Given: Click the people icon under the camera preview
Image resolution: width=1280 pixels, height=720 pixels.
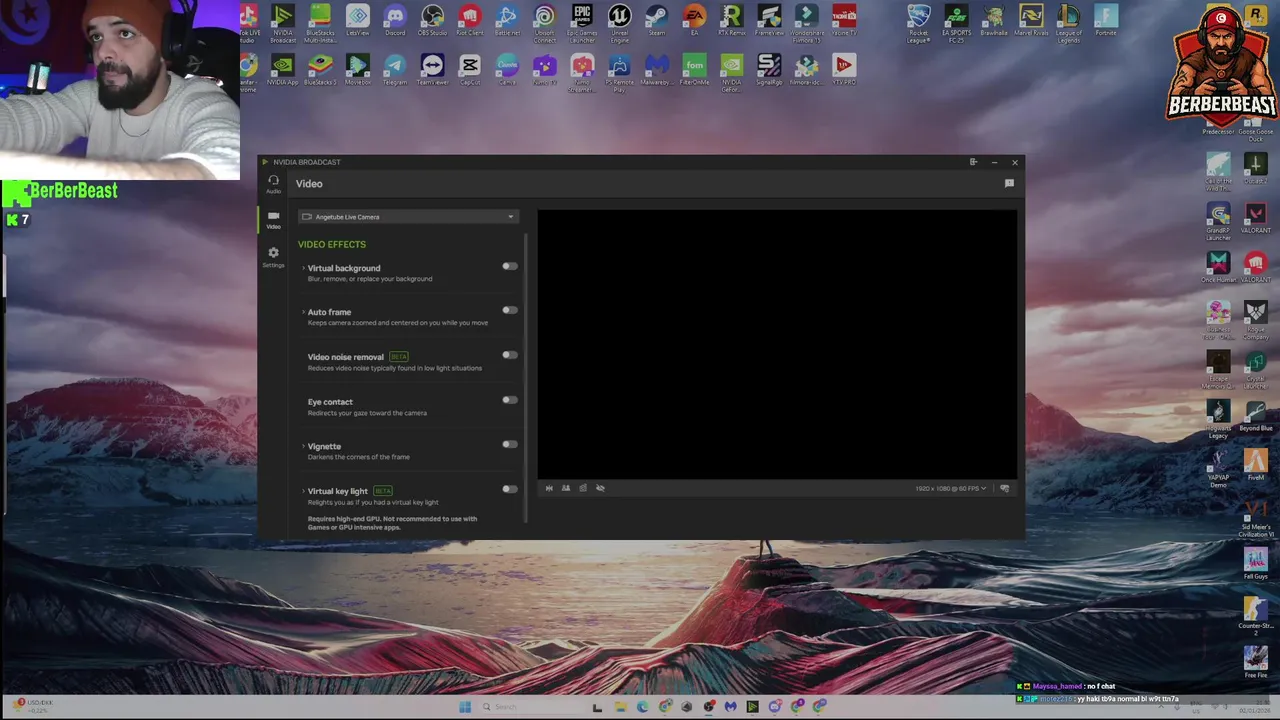Looking at the screenshot, I should point(566,488).
